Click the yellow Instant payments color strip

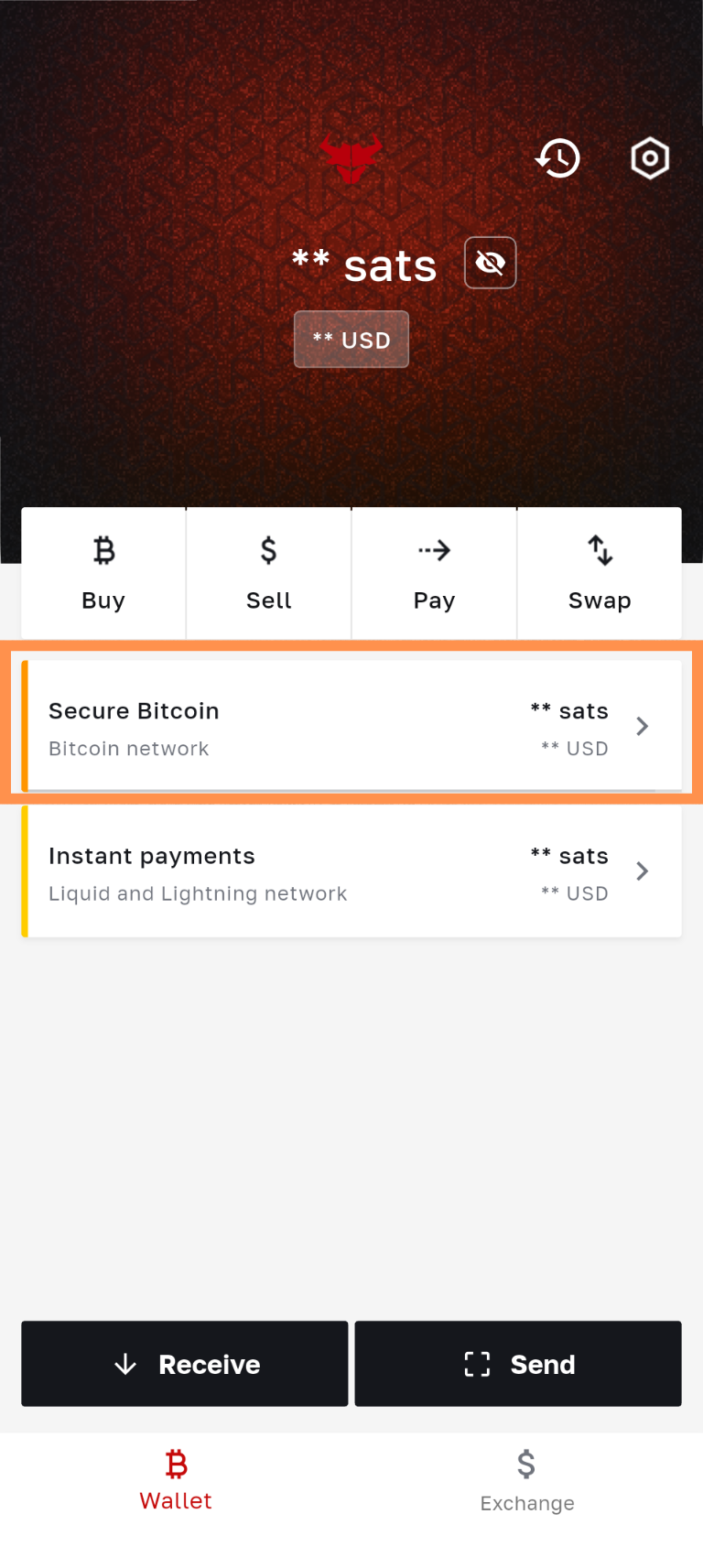(25, 871)
